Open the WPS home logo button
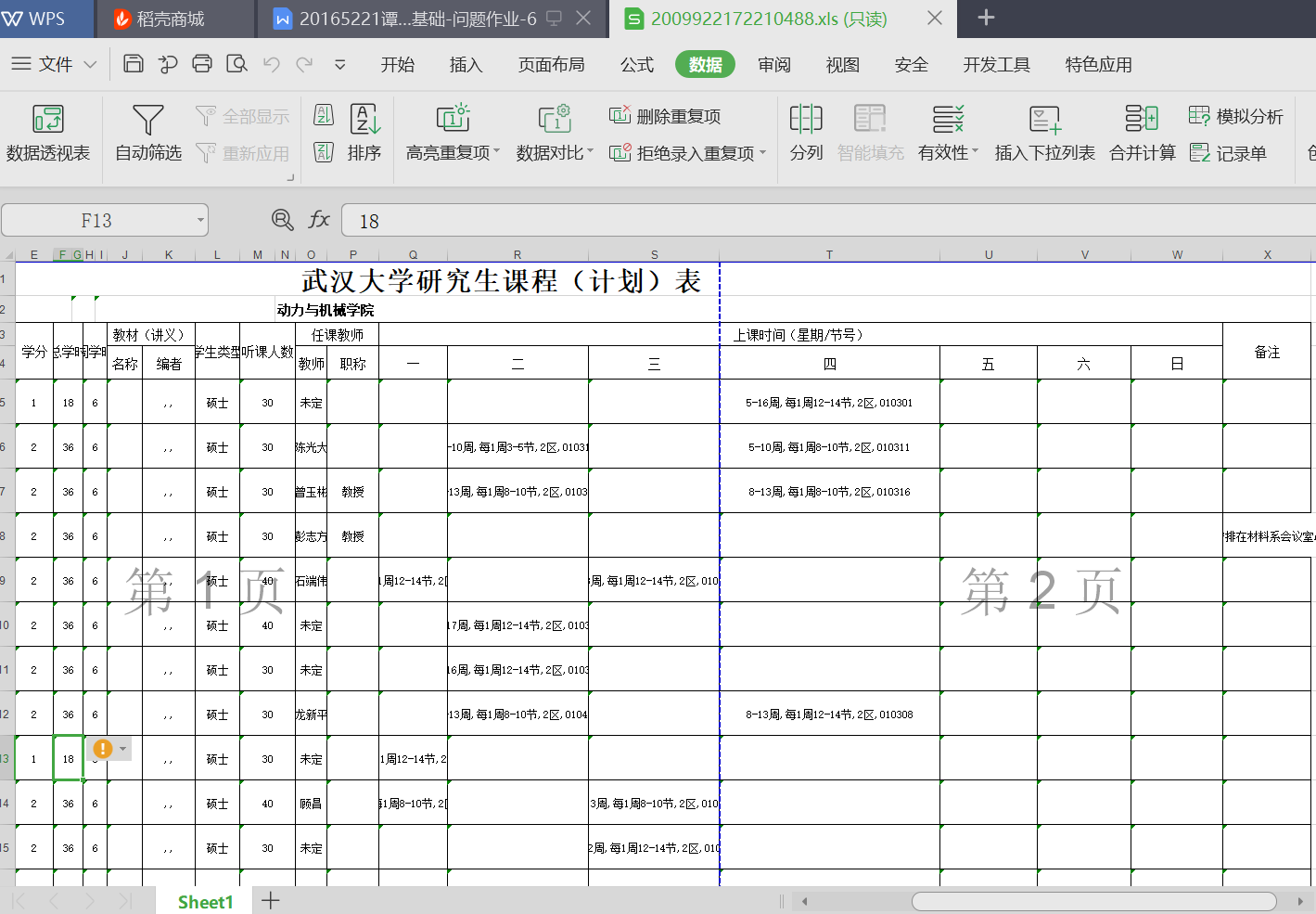1316x914 pixels. tap(33, 19)
